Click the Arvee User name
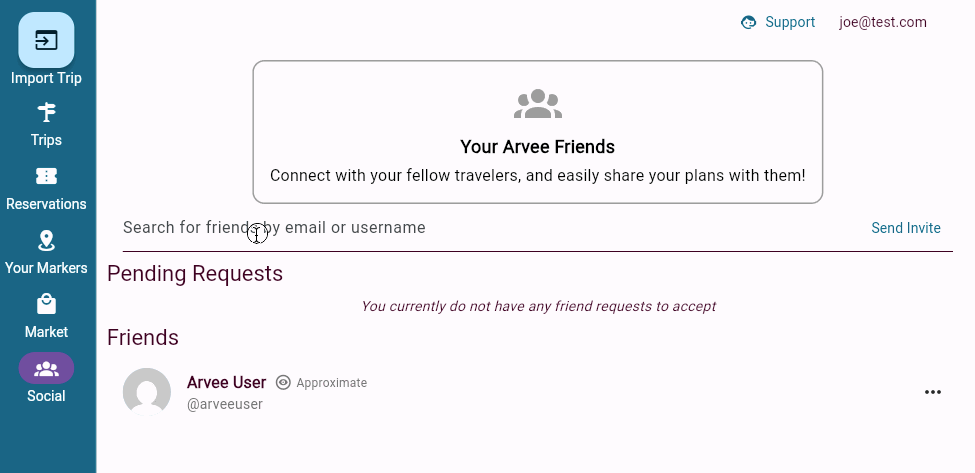 click(x=227, y=382)
